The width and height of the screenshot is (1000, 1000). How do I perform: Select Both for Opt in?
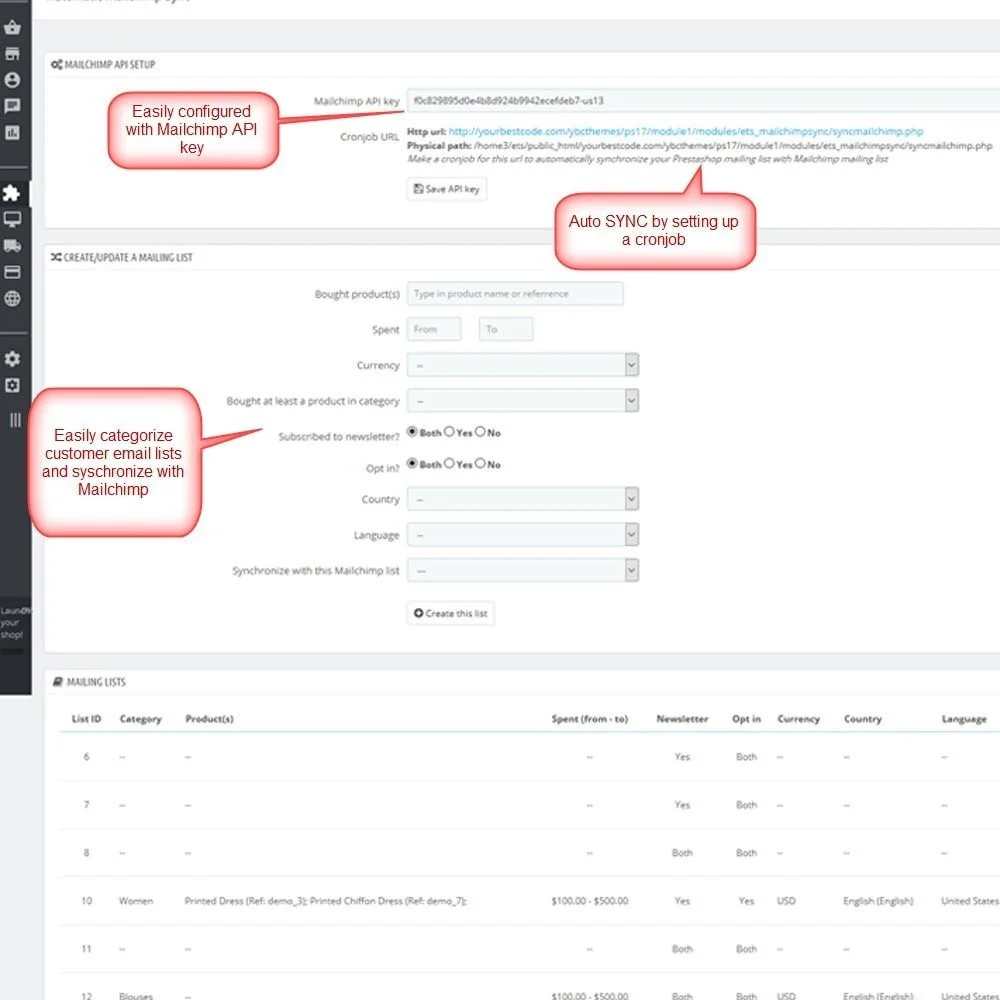coord(413,464)
